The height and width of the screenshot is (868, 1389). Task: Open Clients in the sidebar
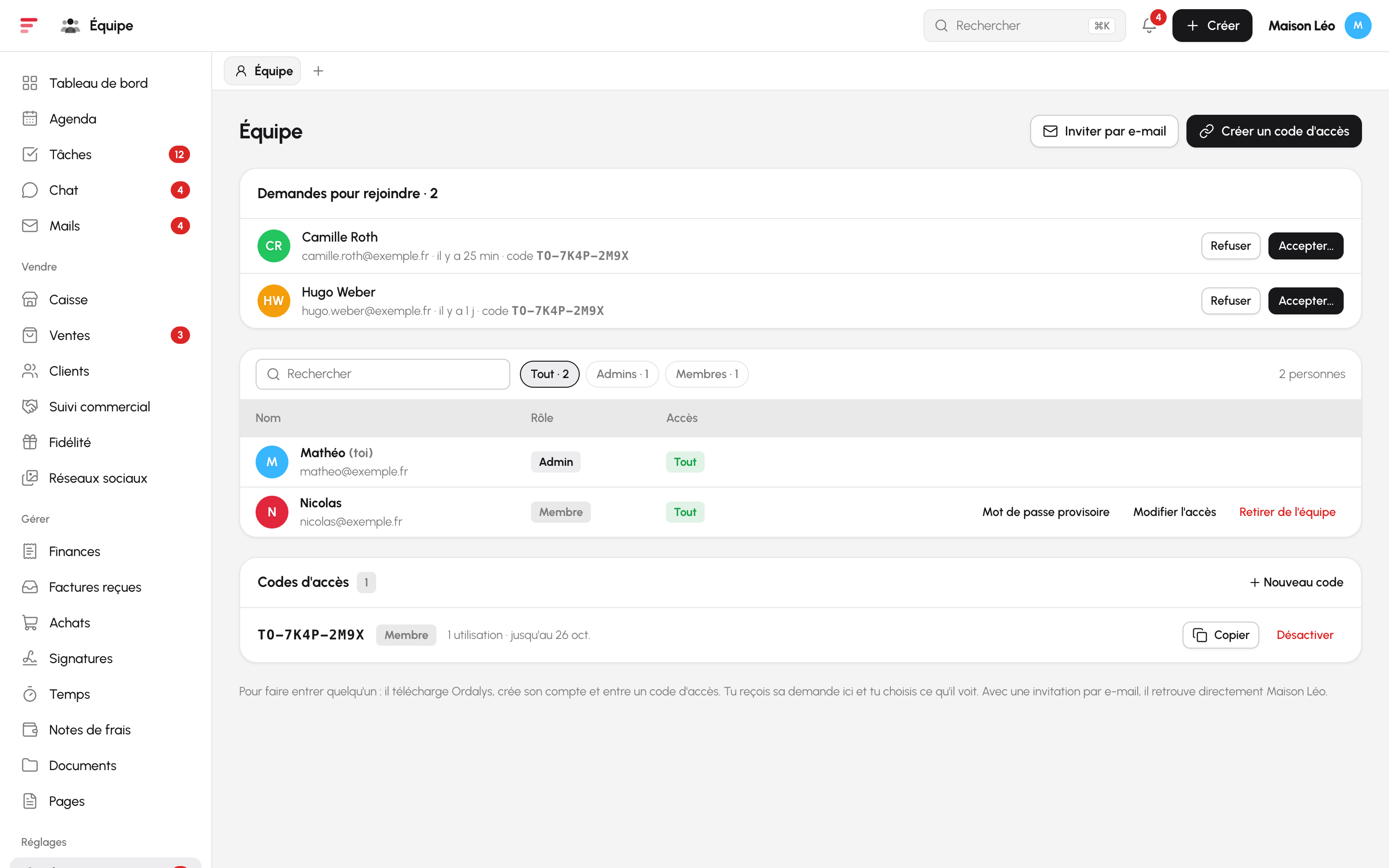pos(106,371)
